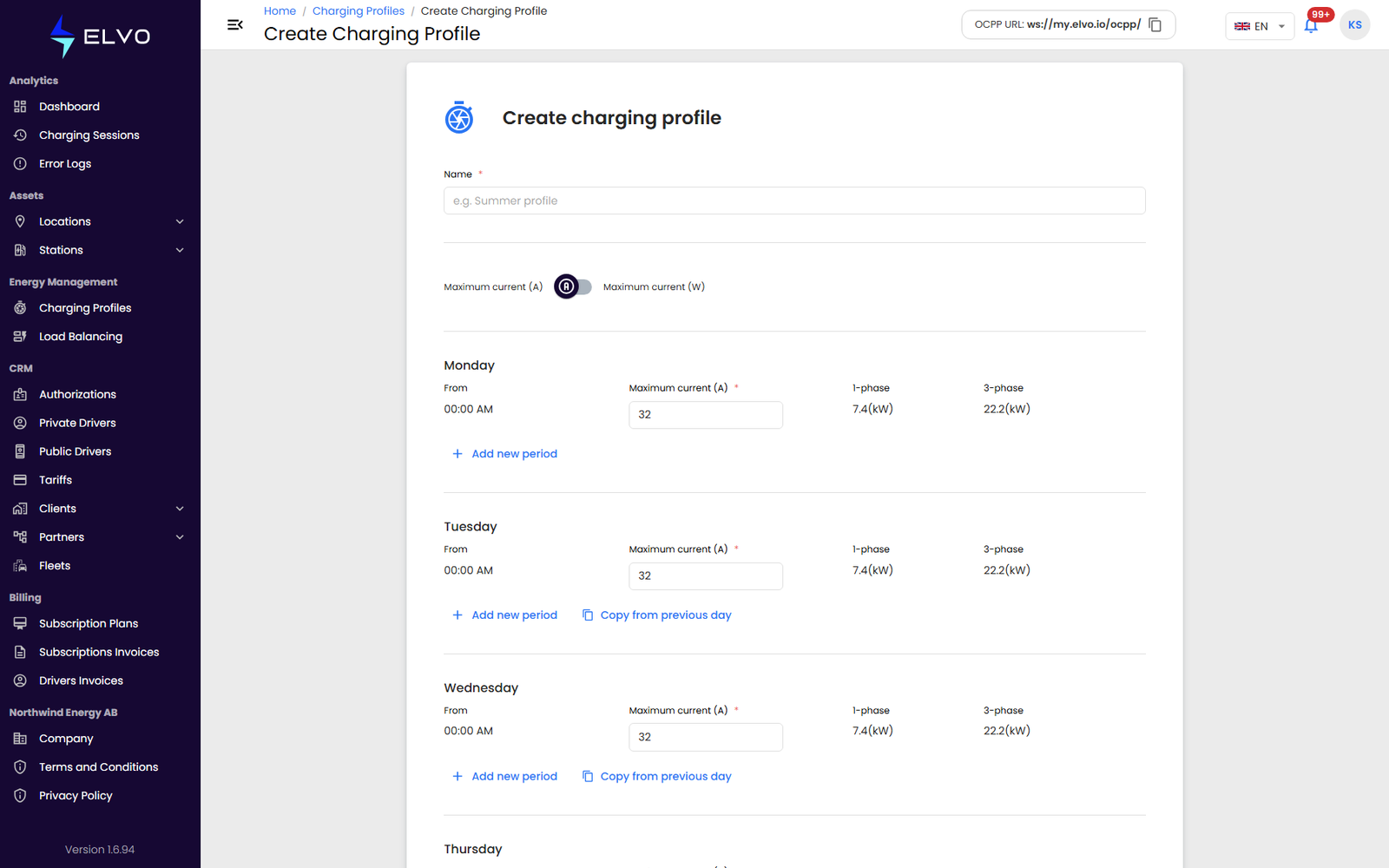Image resolution: width=1389 pixels, height=868 pixels.
Task: Click the Authorizations badge icon
Action: click(20, 394)
